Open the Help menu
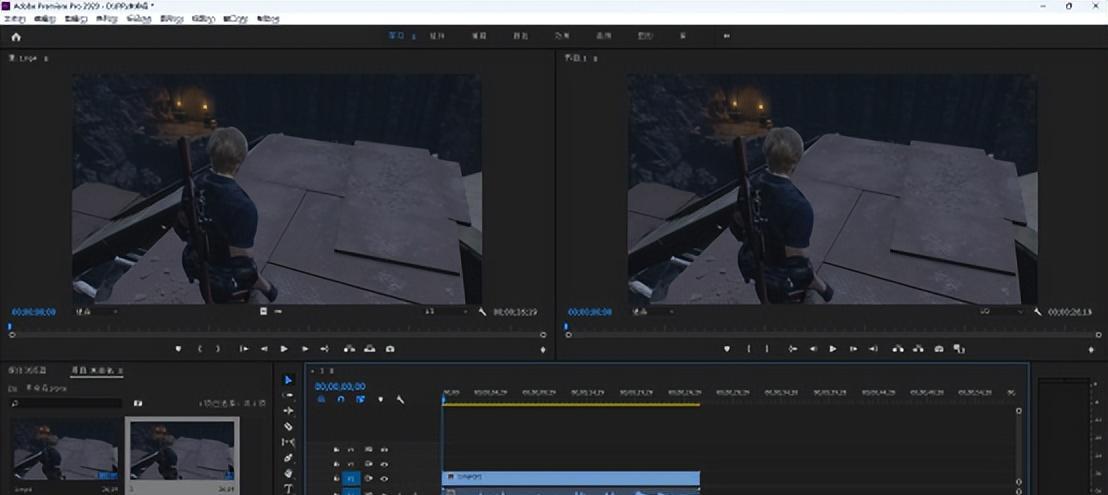1108x495 pixels. click(268, 19)
